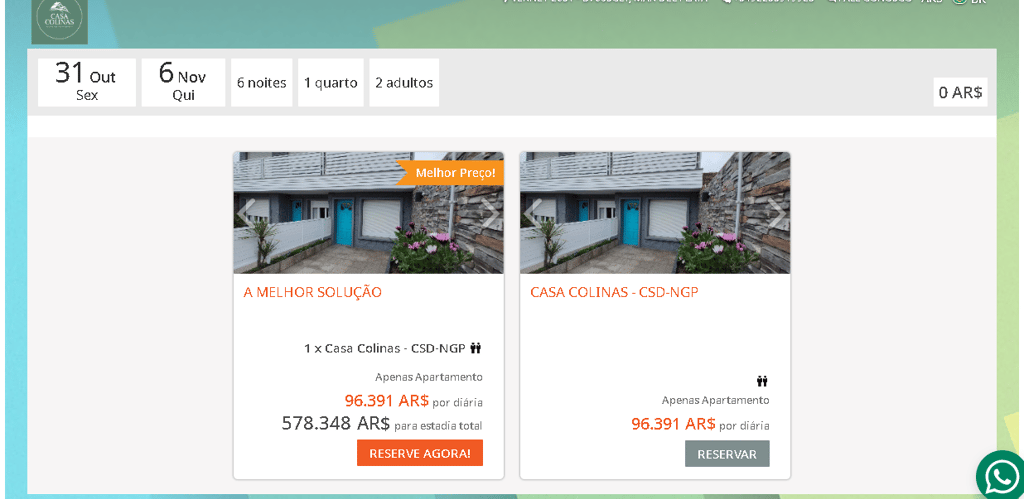Open the 0 AR$ cart total

(x=960, y=92)
